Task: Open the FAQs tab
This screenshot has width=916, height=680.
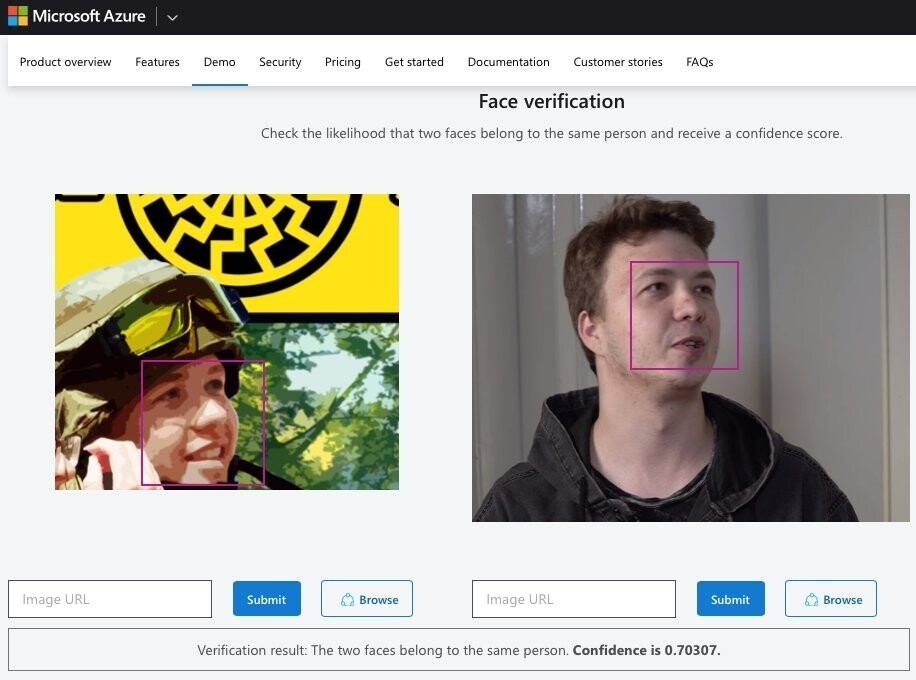Action: [x=700, y=62]
